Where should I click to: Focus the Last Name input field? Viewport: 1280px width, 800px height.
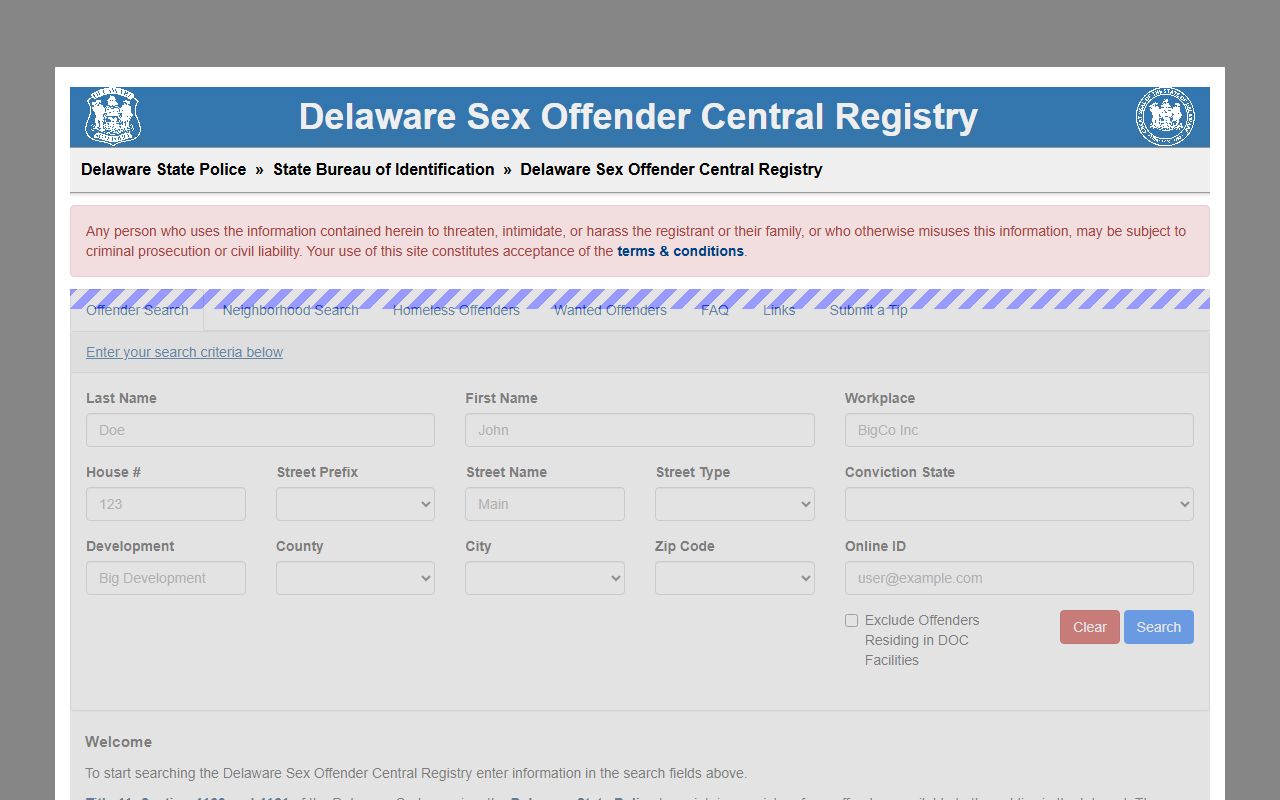pos(260,430)
